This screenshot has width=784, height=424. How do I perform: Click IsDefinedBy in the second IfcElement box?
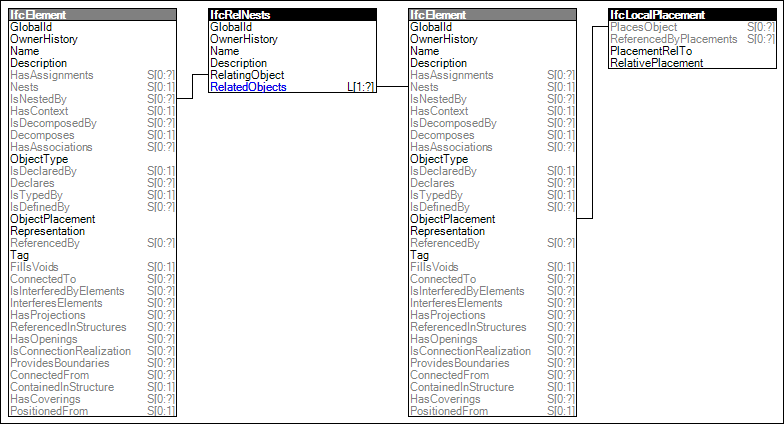pyautogui.click(x=440, y=207)
